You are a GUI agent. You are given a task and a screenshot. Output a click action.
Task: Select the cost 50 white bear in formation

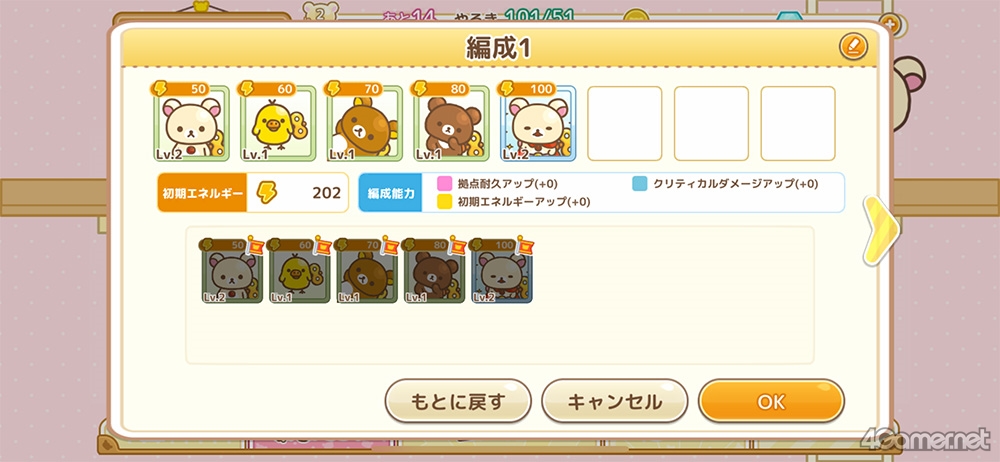pyautogui.click(x=191, y=123)
